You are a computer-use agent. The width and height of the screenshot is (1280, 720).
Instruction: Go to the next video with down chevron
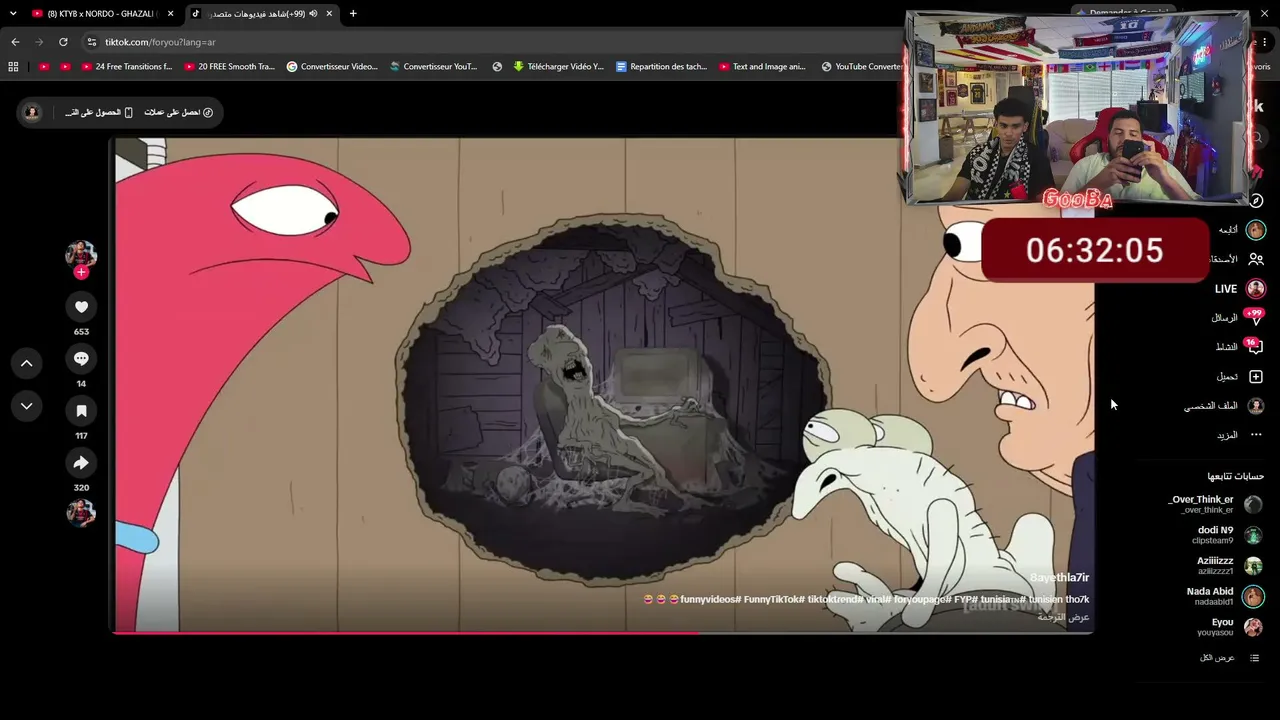coord(27,406)
